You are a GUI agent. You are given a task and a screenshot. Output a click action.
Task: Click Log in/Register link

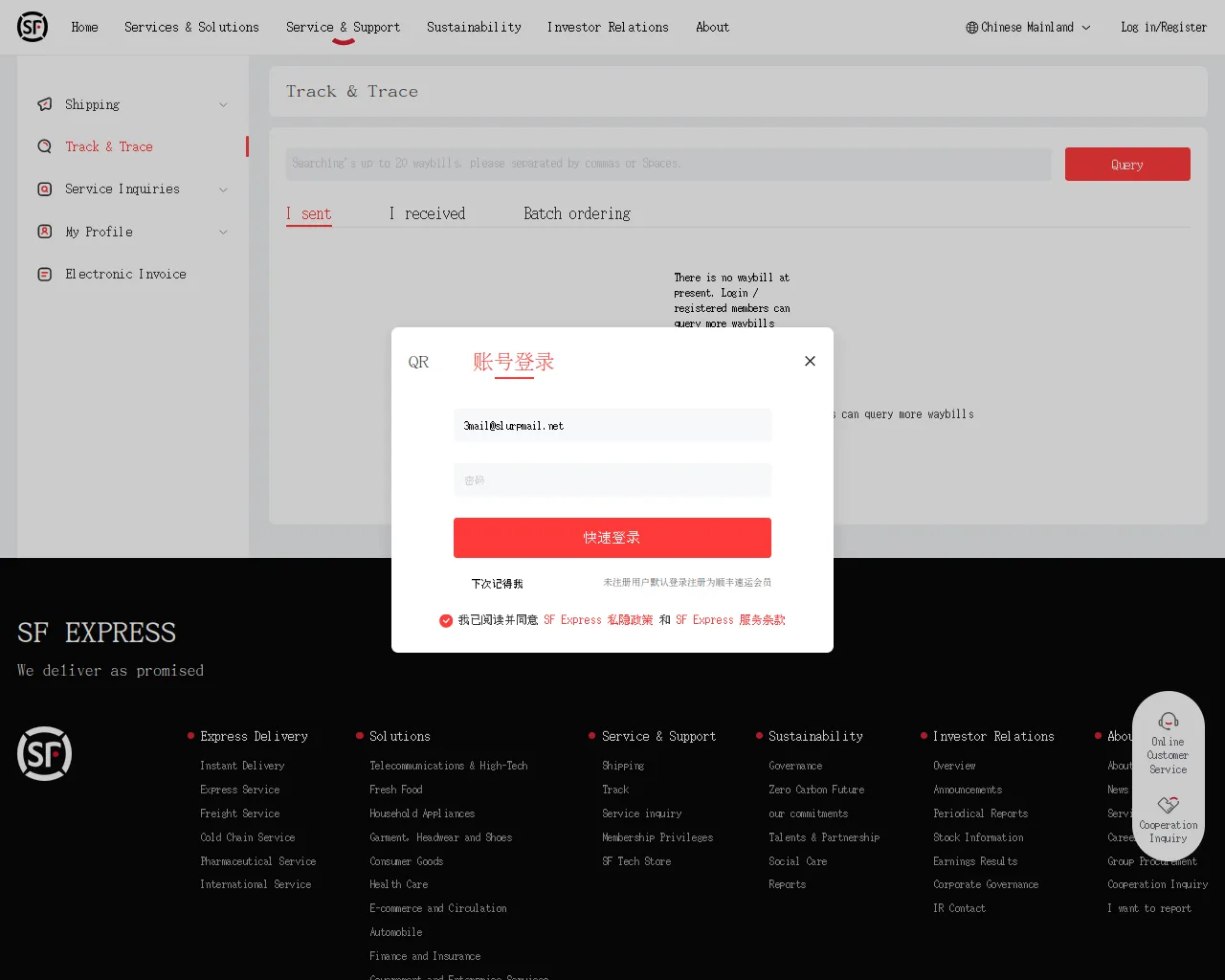click(1164, 28)
